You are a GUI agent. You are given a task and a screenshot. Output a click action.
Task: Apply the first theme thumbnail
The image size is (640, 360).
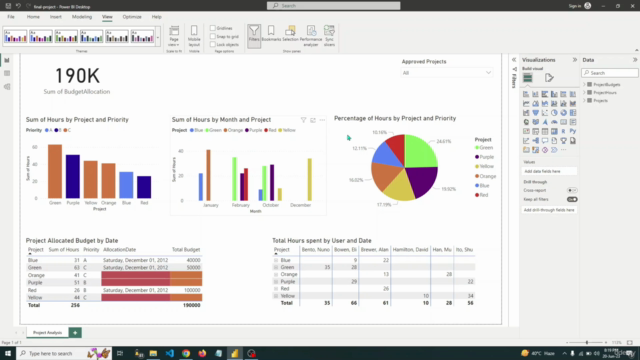coord(16,36)
